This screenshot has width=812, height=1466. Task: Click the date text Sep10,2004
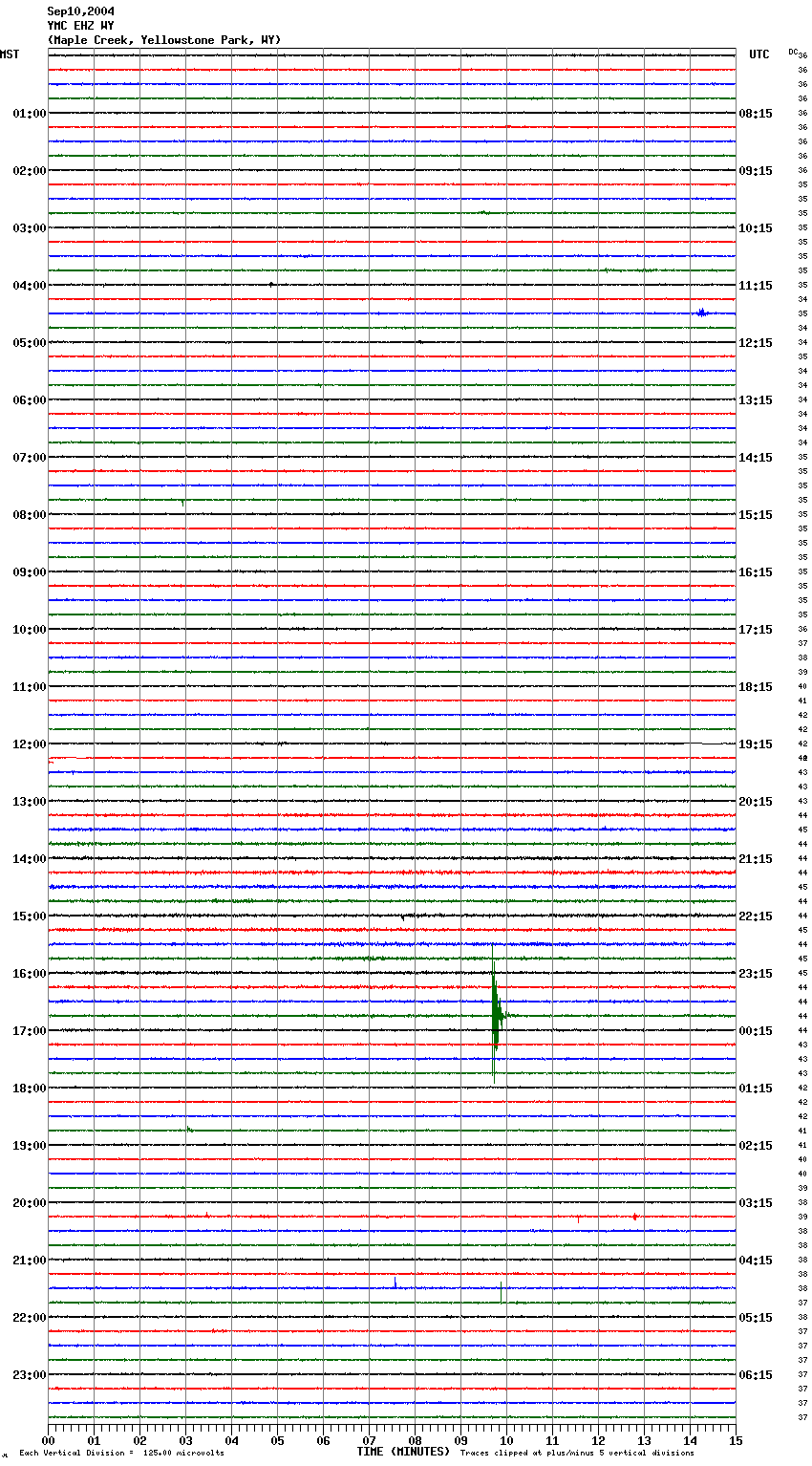(x=80, y=11)
